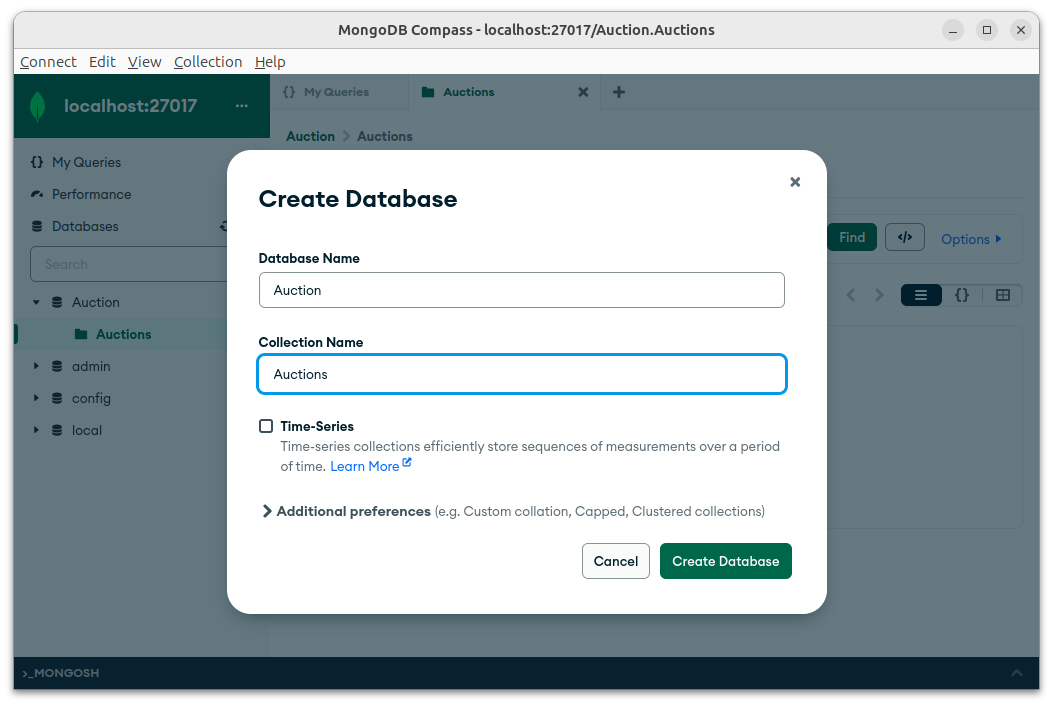Open the Help menu
This screenshot has width=1053, height=706.
(270, 62)
